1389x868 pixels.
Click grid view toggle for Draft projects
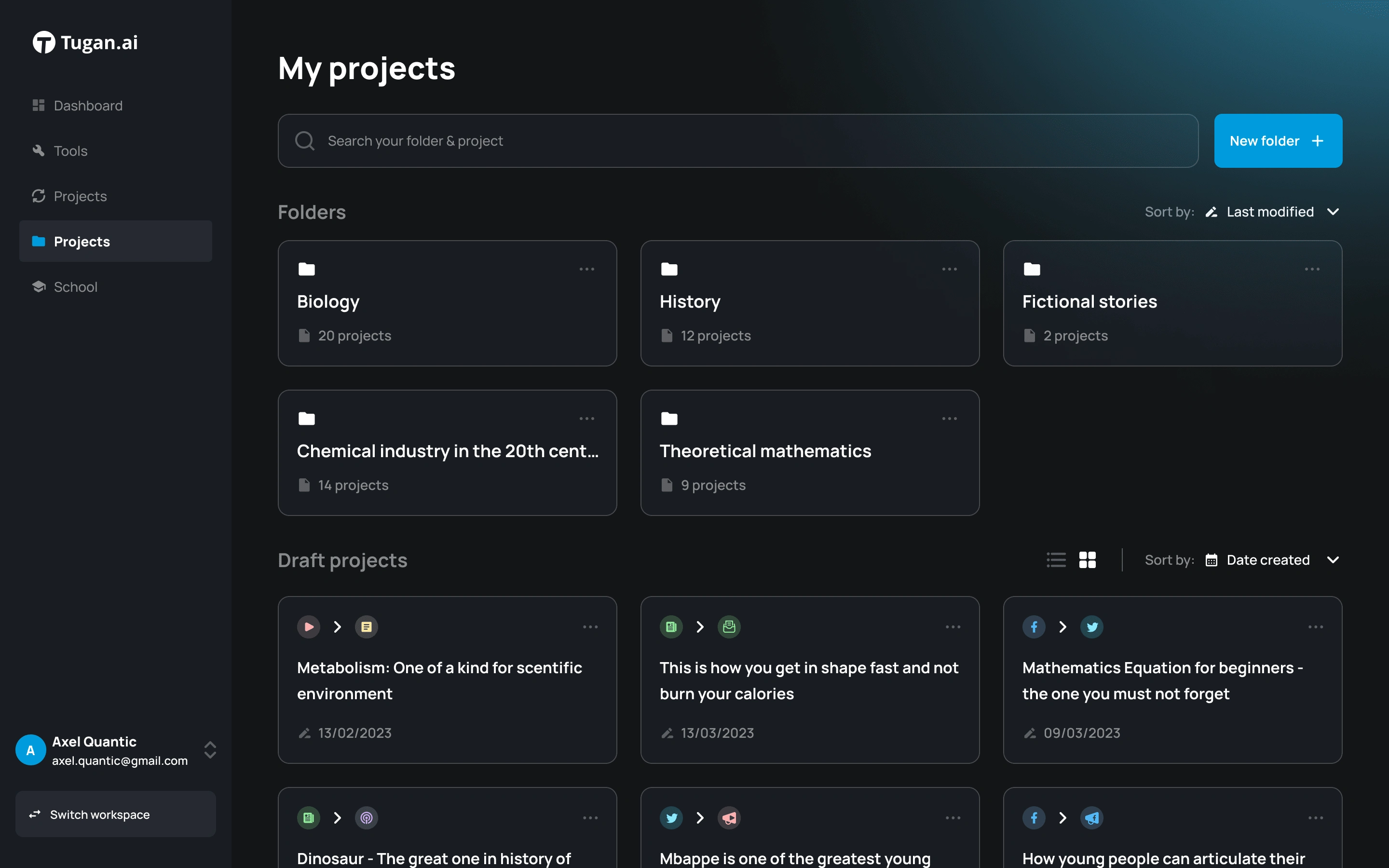point(1088,560)
